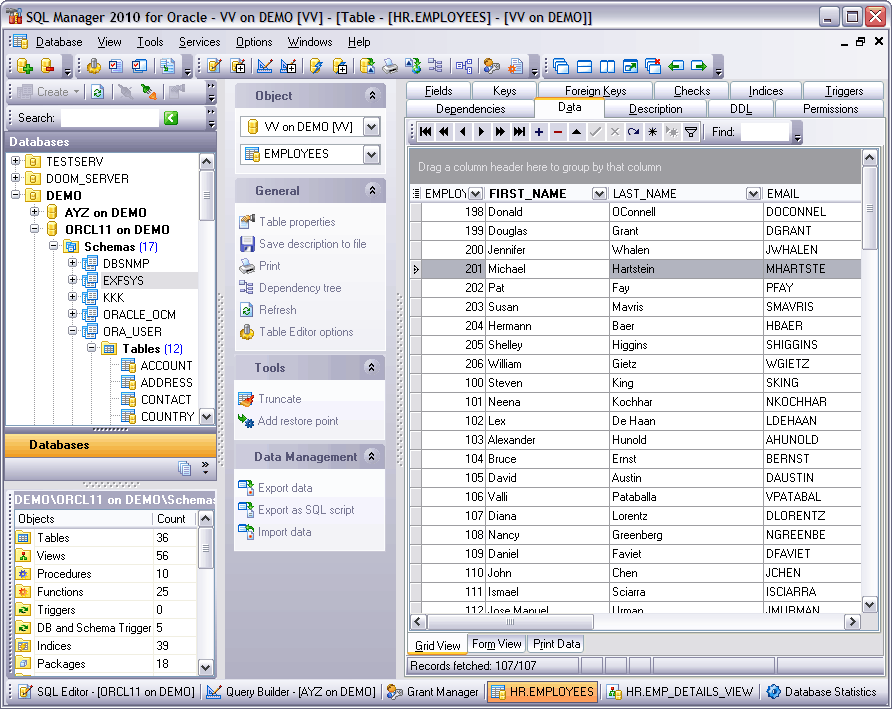Click the Table Editor options icon
892x709 pixels.
(247, 332)
